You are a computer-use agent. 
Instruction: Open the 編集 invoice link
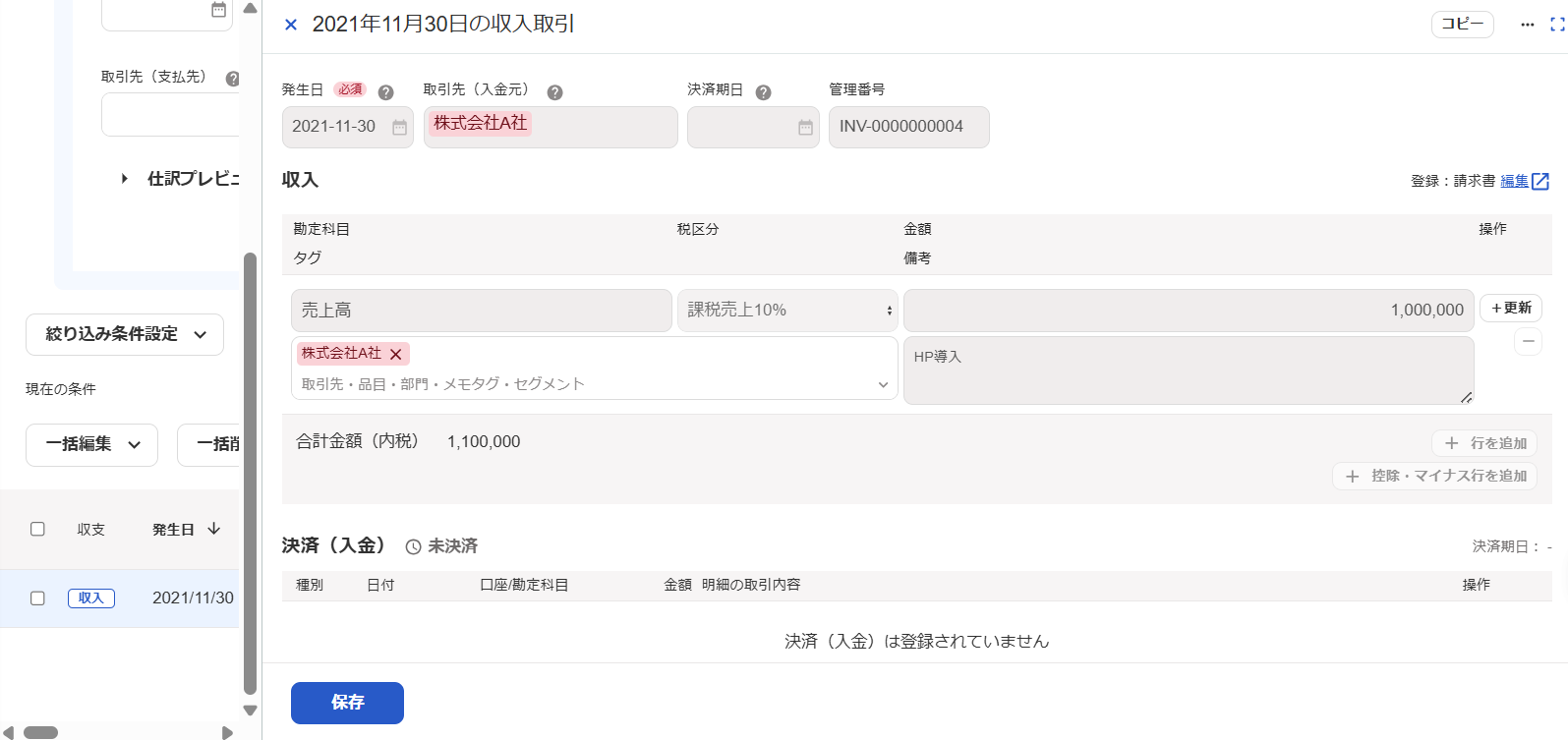[1514, 181]
